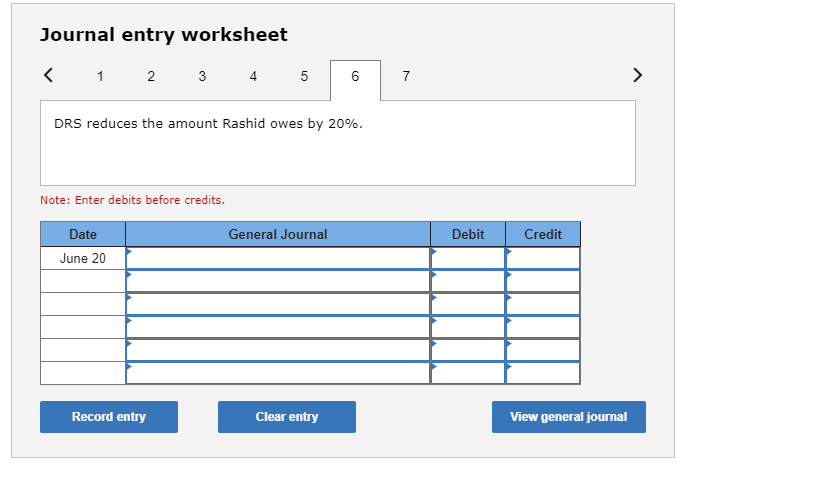Go to previous entry with left chevron
The width and height of the screenshot is (816, 478).
point(48,75)
